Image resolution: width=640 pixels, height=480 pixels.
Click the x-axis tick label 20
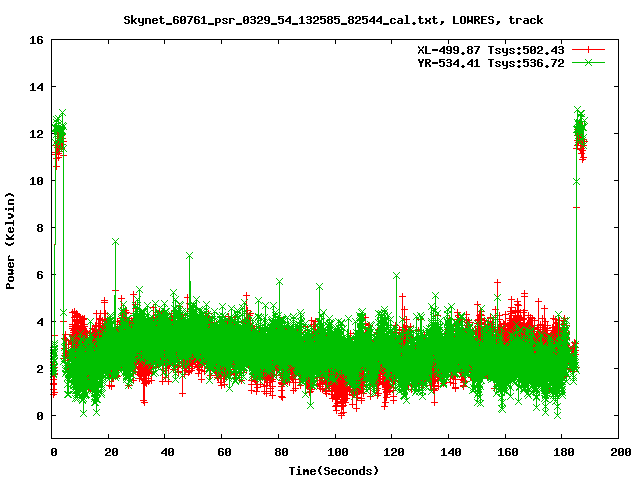tap(111, 452)
